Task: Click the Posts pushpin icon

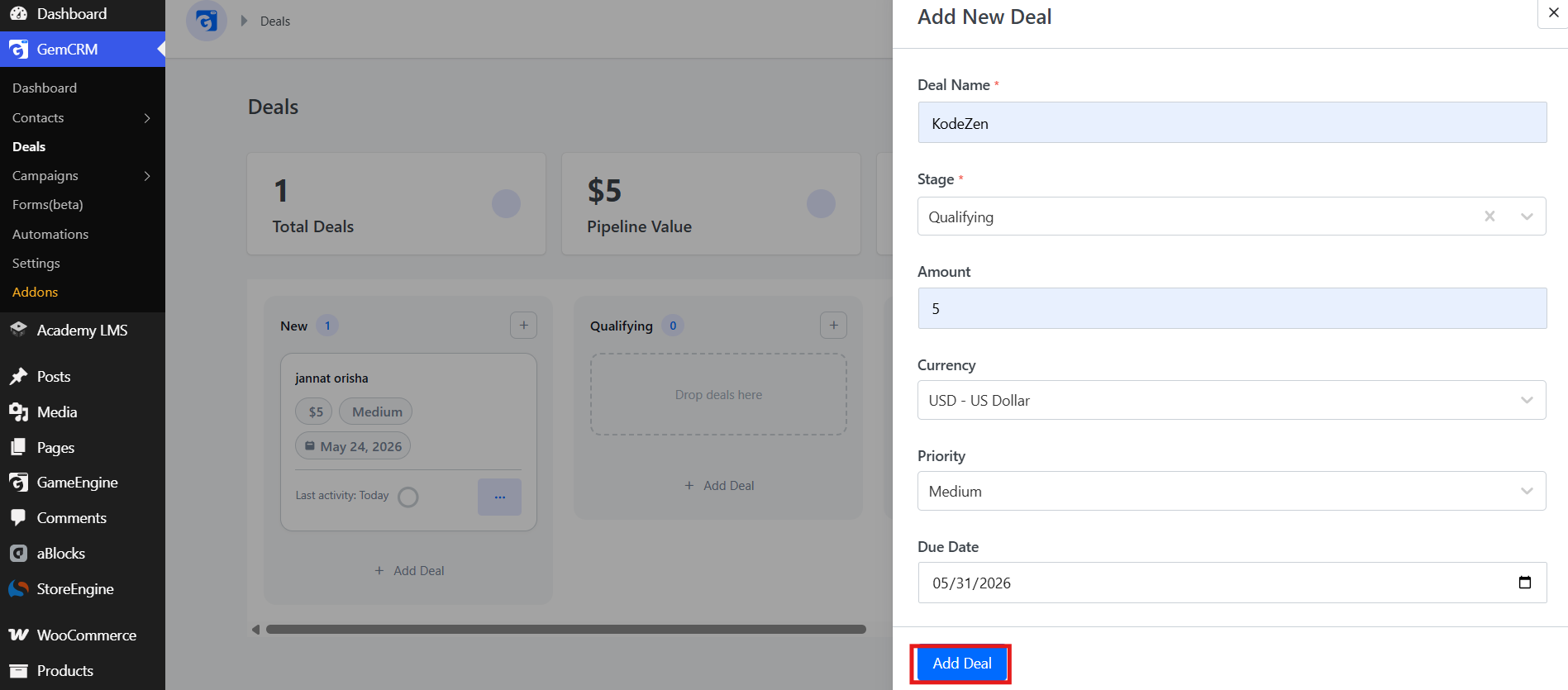Action: coord(18,377)
